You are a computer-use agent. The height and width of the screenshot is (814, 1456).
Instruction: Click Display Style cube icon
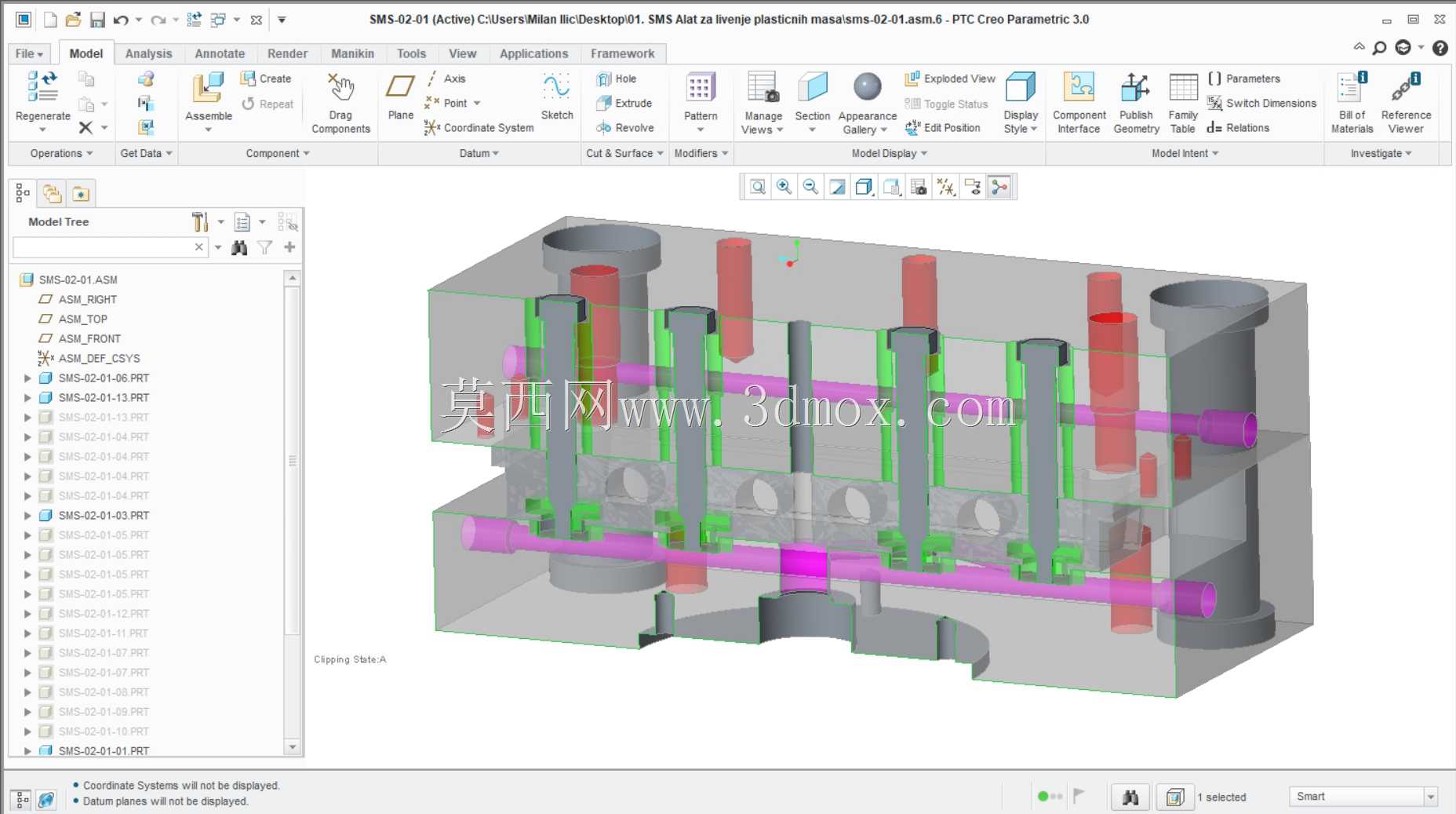click(x=1021, y=87)
